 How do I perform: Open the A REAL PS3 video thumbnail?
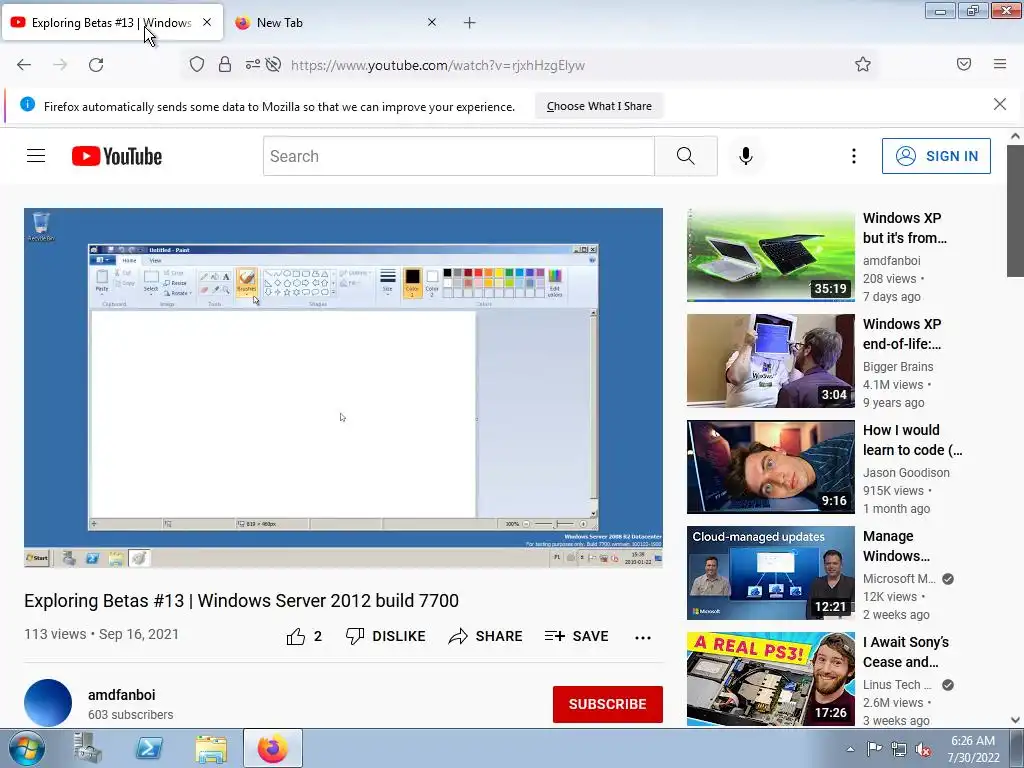click(771, 679)
